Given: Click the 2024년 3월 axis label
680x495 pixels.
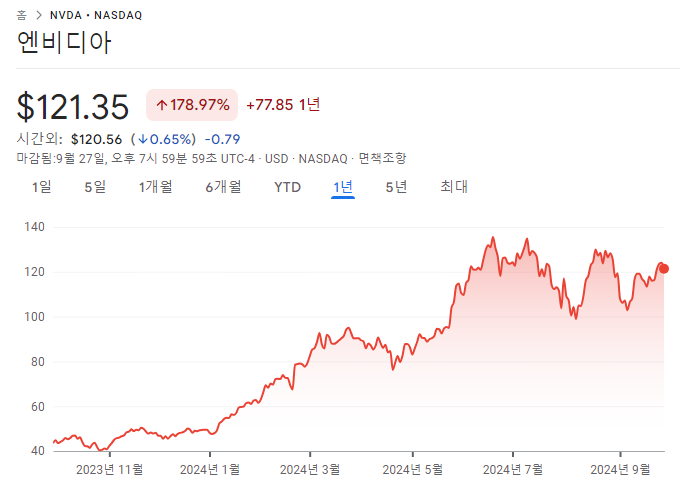Looking at the screenshot, I should 310,469.
